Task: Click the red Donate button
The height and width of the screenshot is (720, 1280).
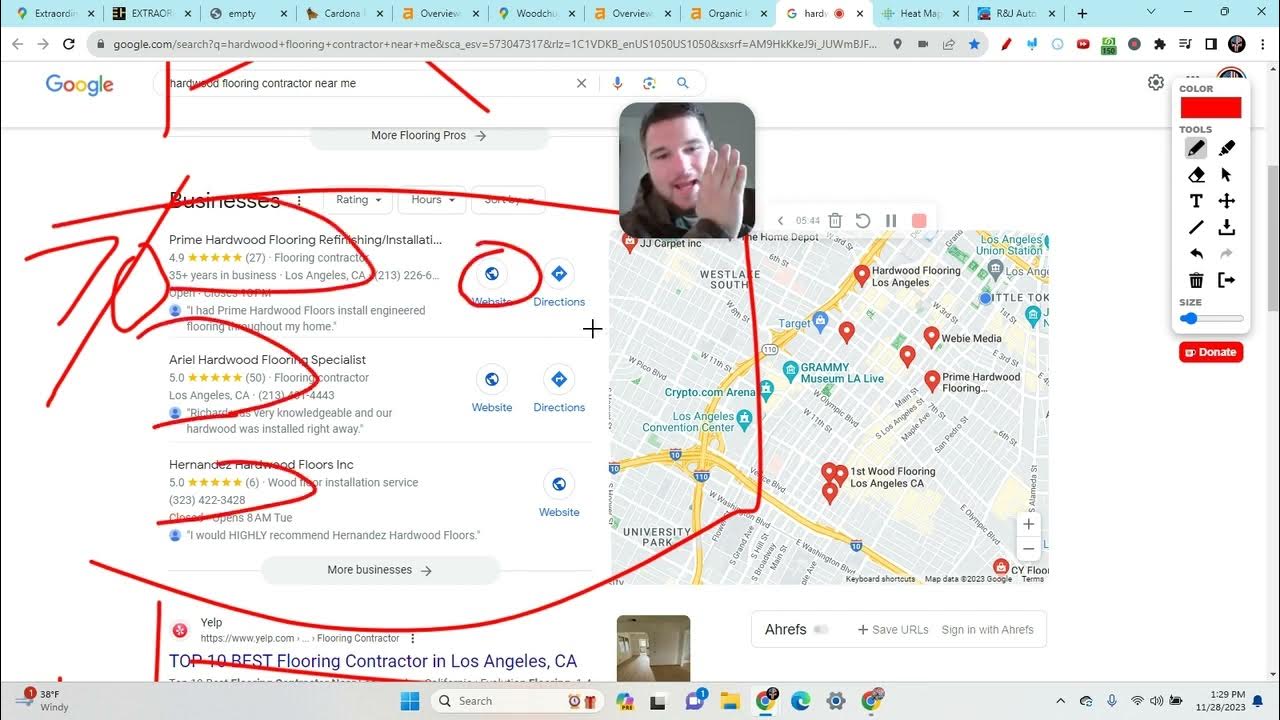Action: 1211,352
